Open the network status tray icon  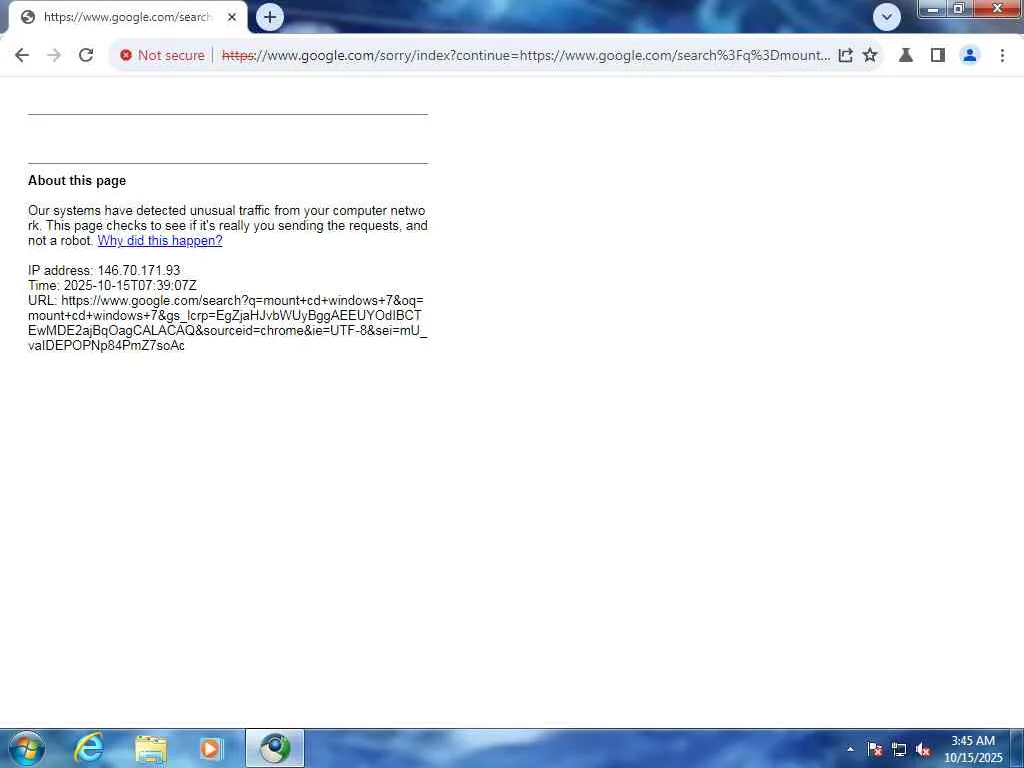899,749
